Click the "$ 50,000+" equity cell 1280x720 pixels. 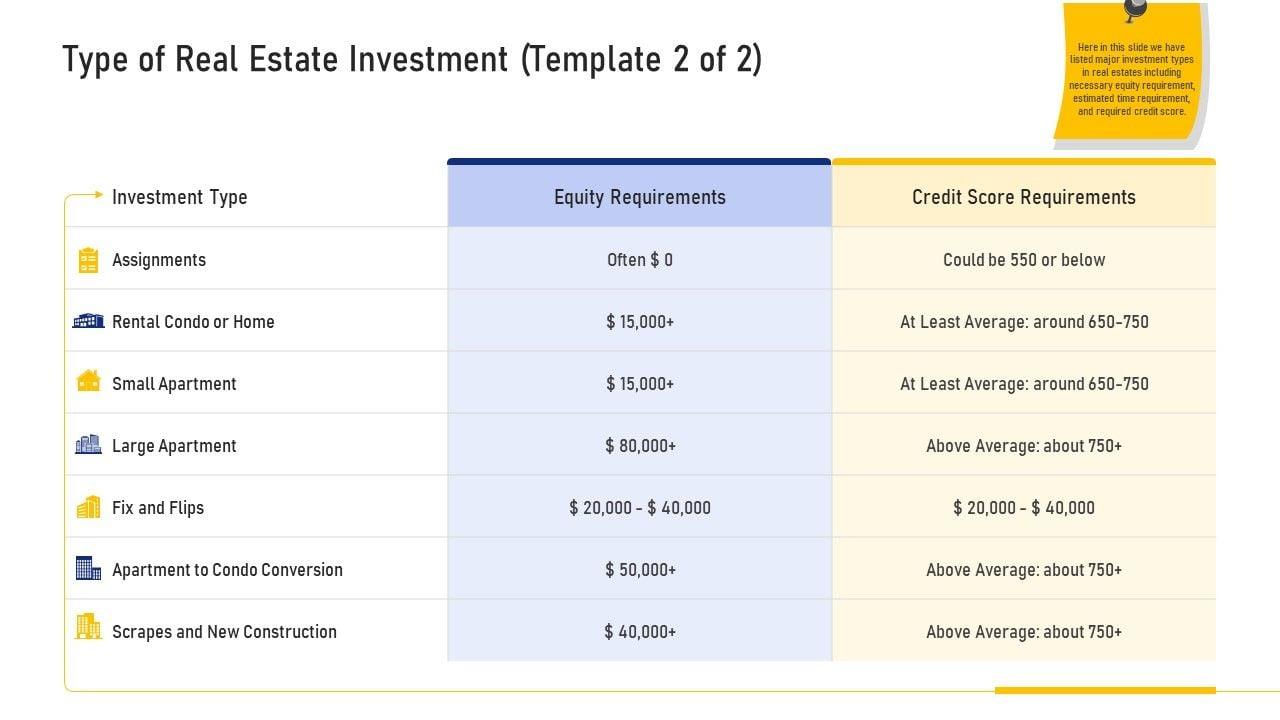pyautogui.click(x=640, y=570)
